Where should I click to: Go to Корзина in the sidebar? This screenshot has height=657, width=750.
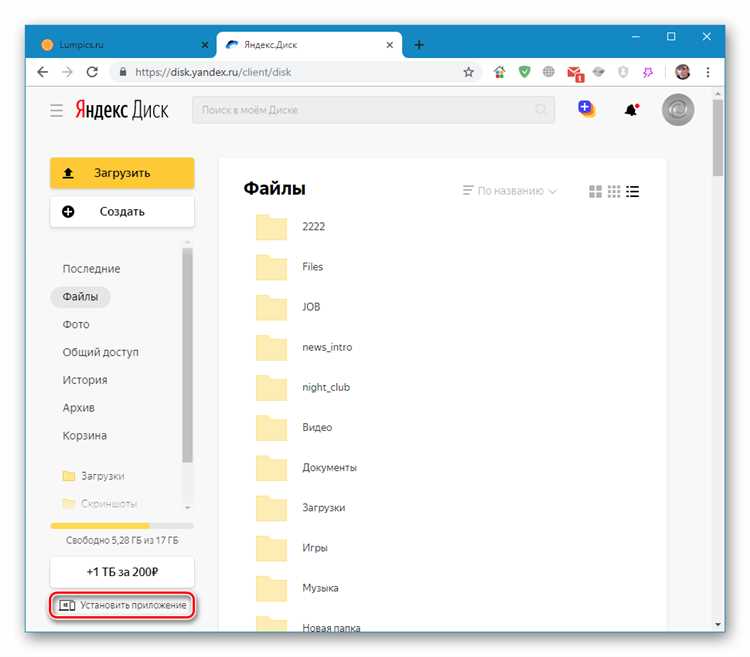pos(85,436)
